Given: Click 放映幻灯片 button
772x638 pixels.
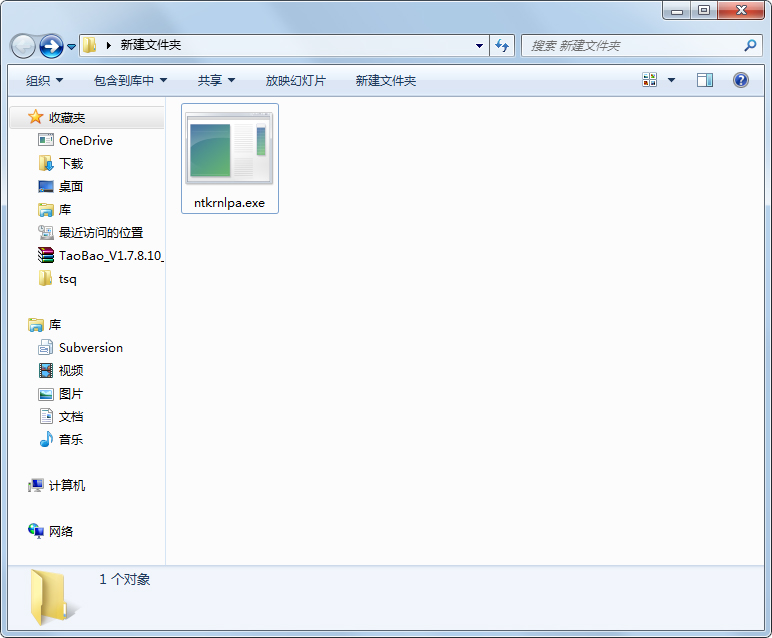Looking at the screenshot, I should (x=295, y=80).
